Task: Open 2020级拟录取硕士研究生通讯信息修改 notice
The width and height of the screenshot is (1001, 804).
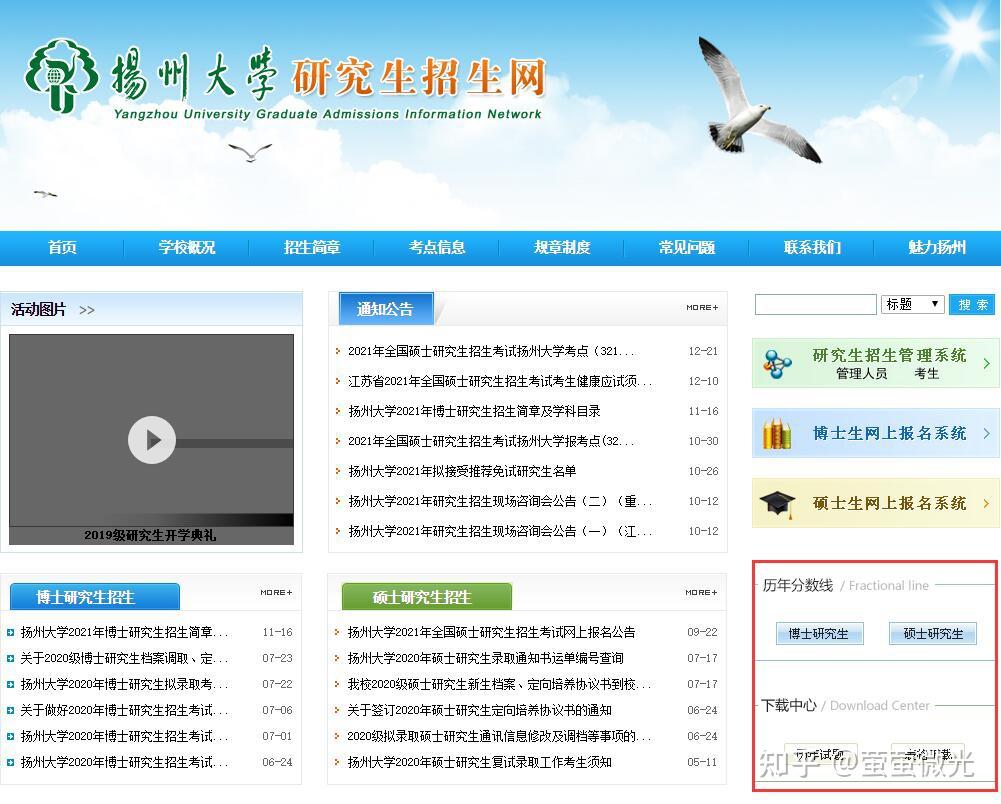Action: point(499,736)
